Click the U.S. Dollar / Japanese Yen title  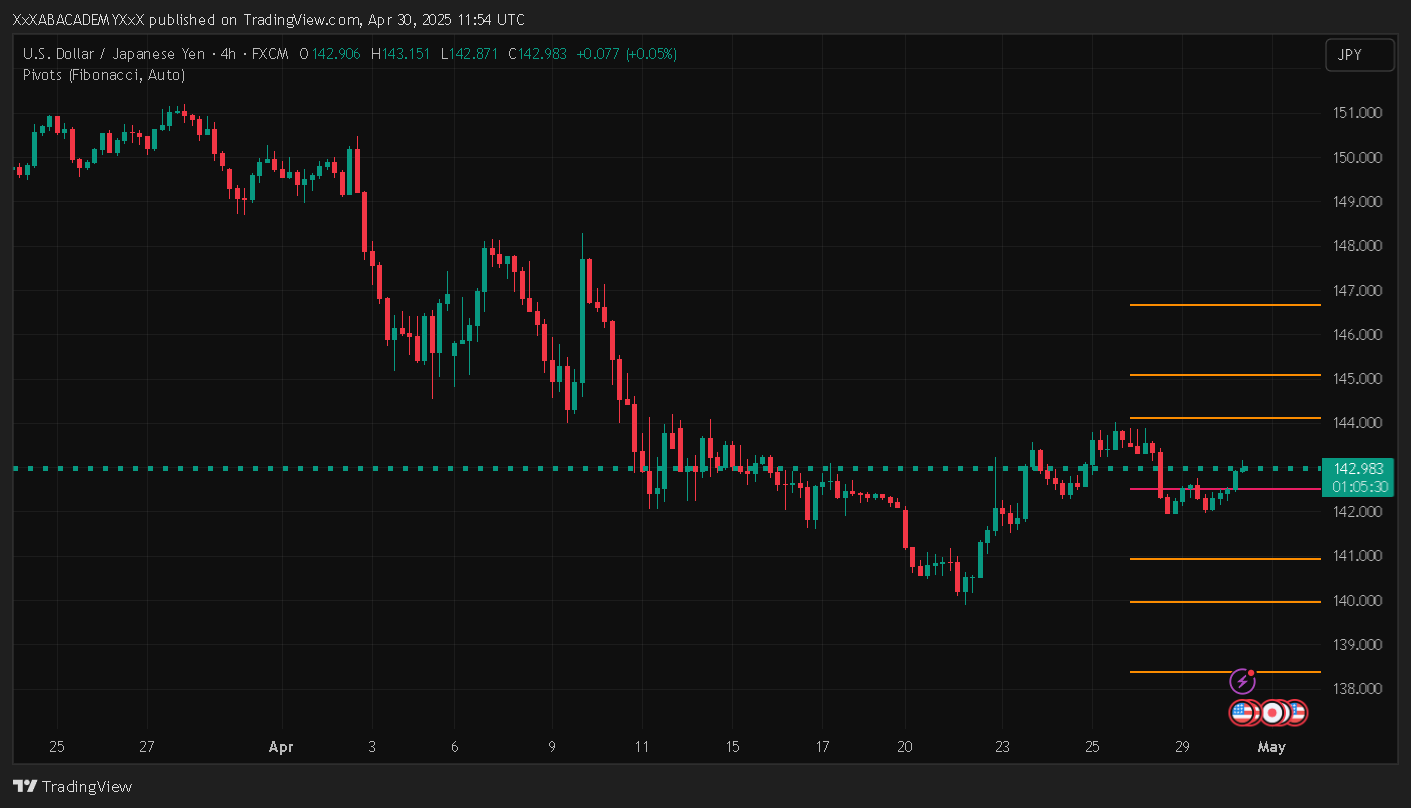point(111,54)
